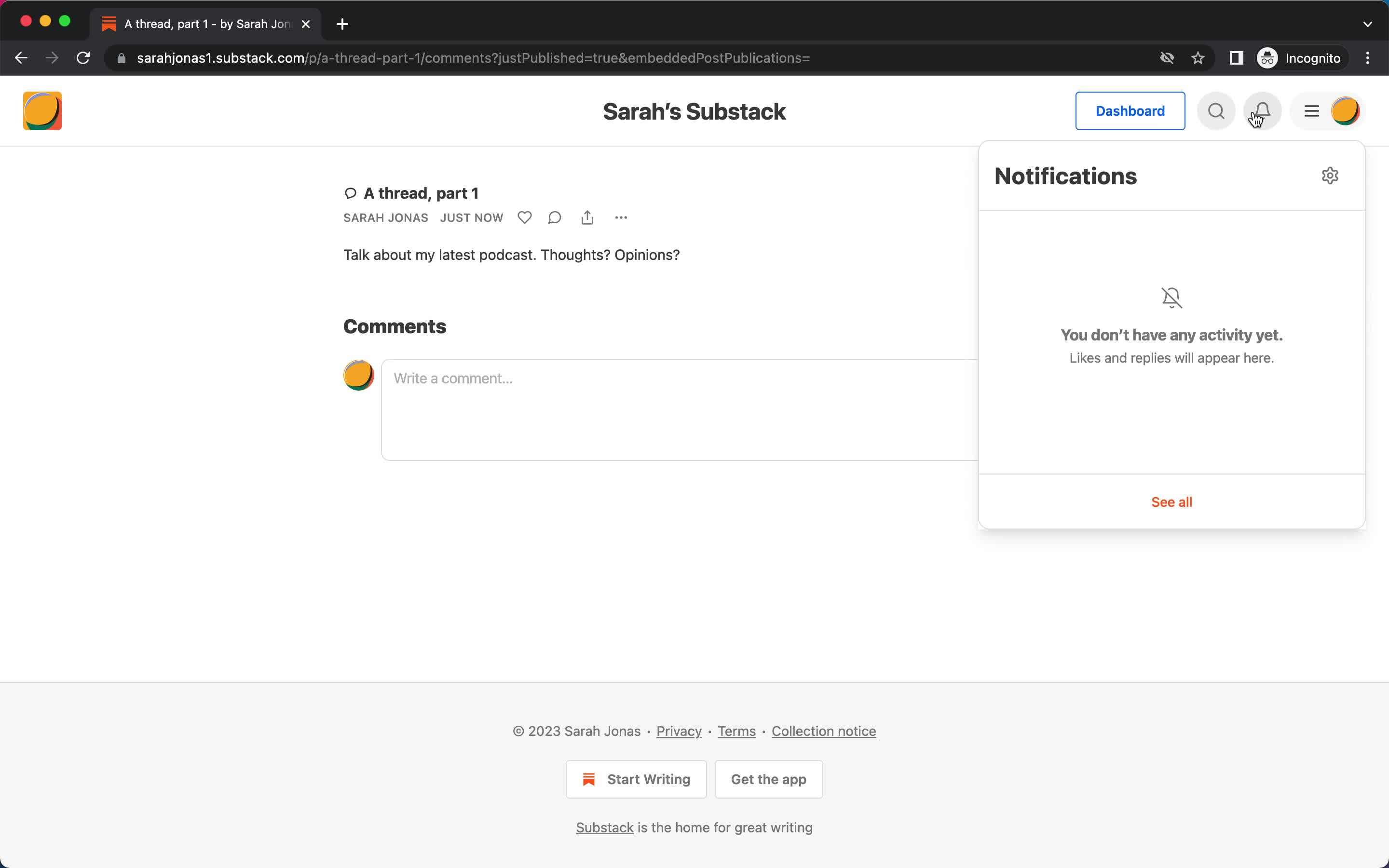
Task: Click the like heart icon
Action: click(x=525, y=217)
